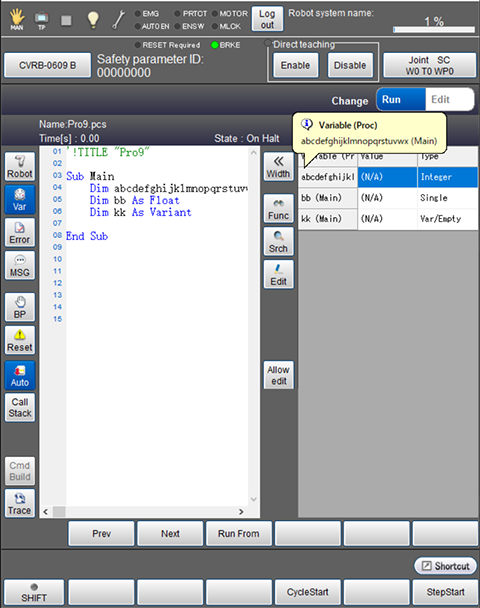Open the Srch search tool
This screenshot has height=608, width=480.
click(278, 242)
